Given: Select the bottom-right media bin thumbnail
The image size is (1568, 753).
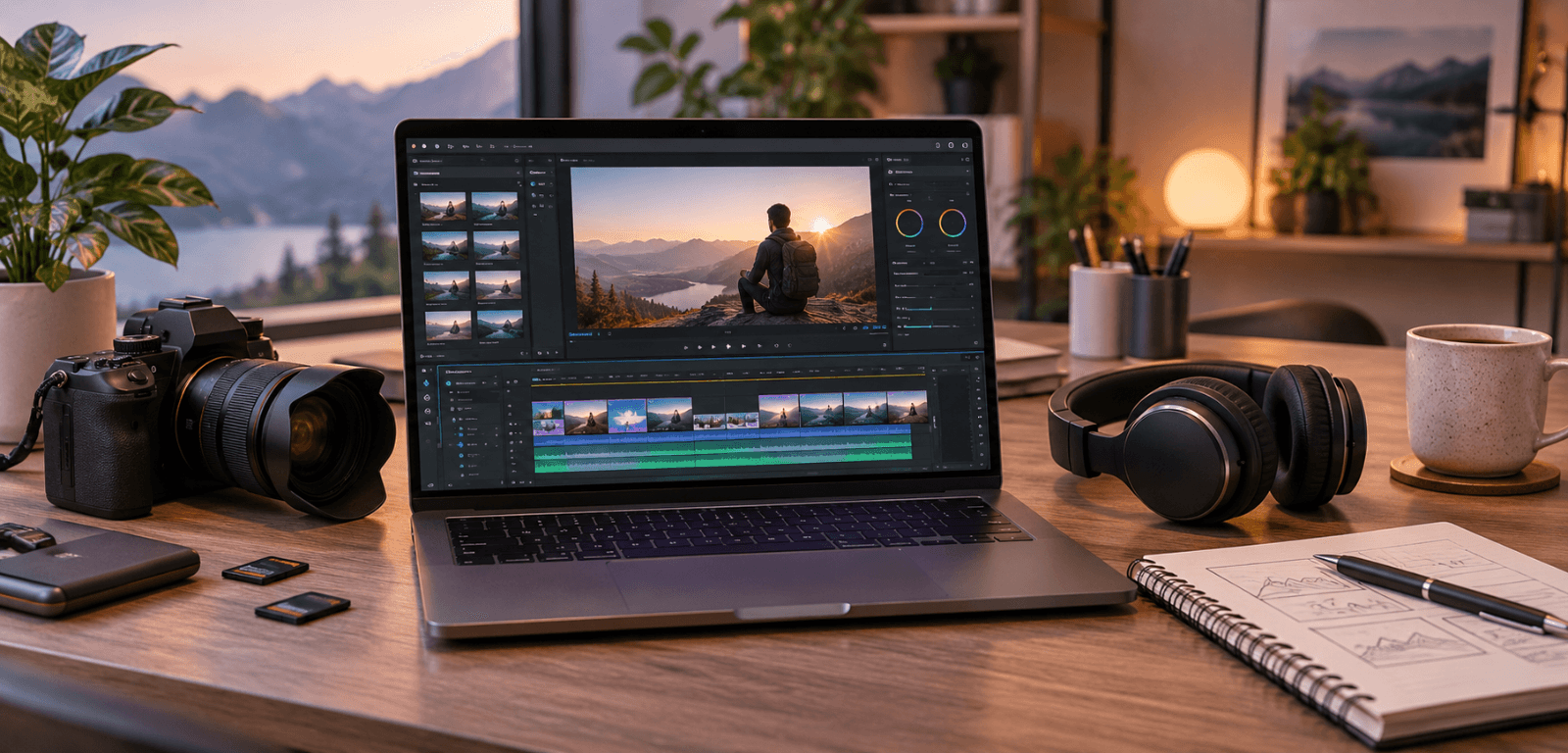Looking at the screenshot, I should point(501,326).
